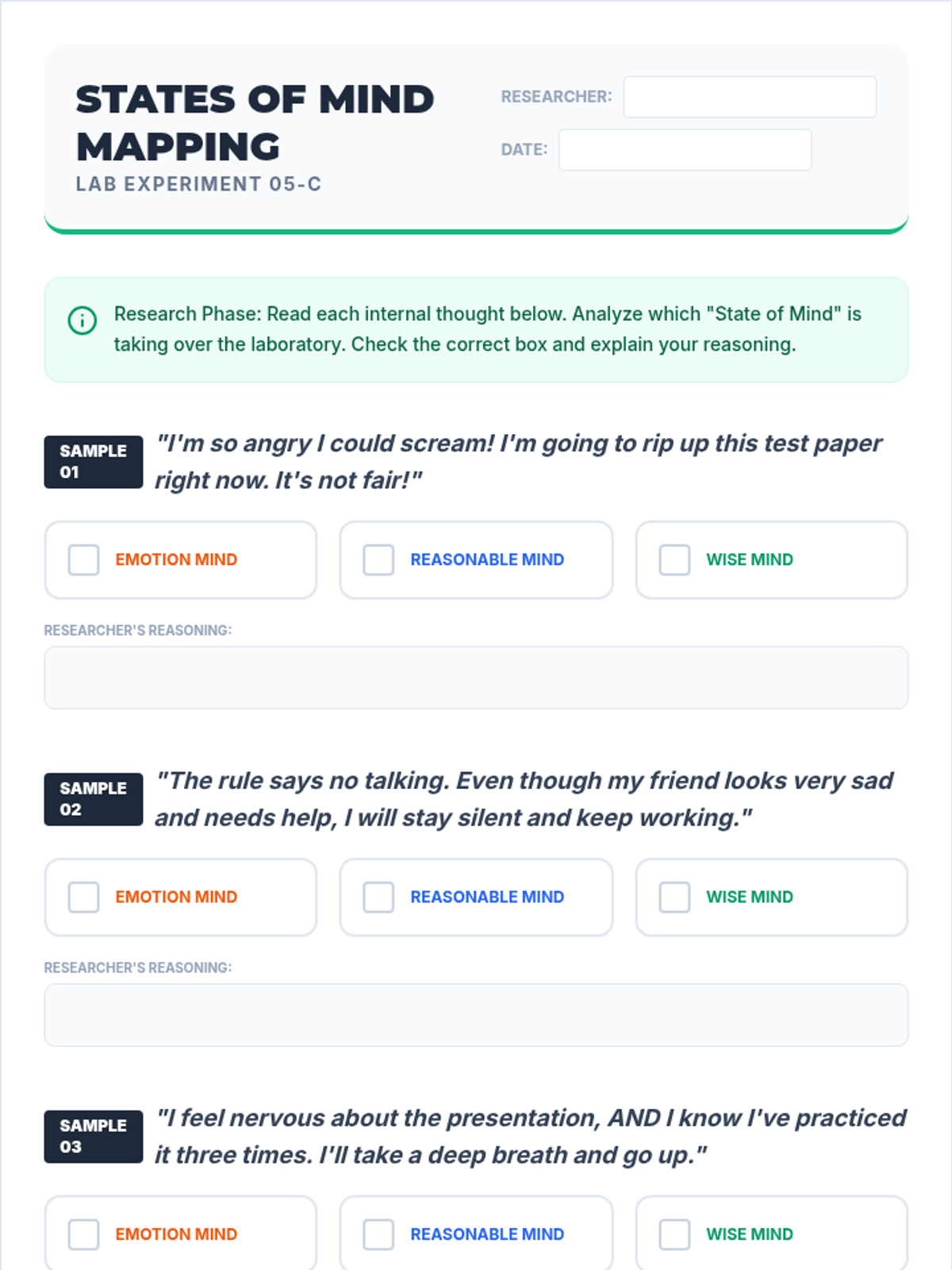Check Wise Mind for Sample 01
Viewport: 952px width, 1270px height.
674,560
